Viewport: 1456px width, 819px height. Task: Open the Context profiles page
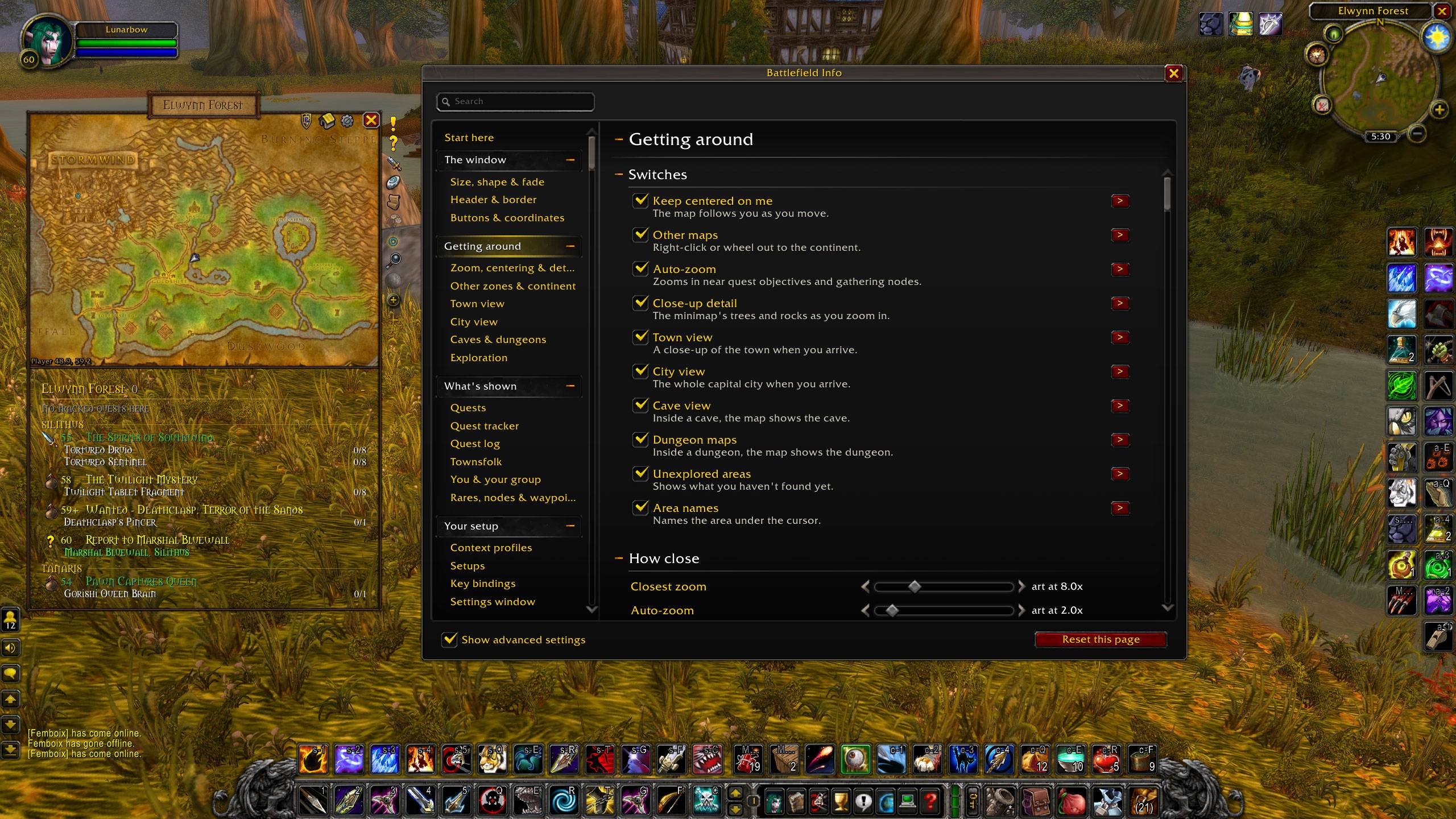coord(491,548)
